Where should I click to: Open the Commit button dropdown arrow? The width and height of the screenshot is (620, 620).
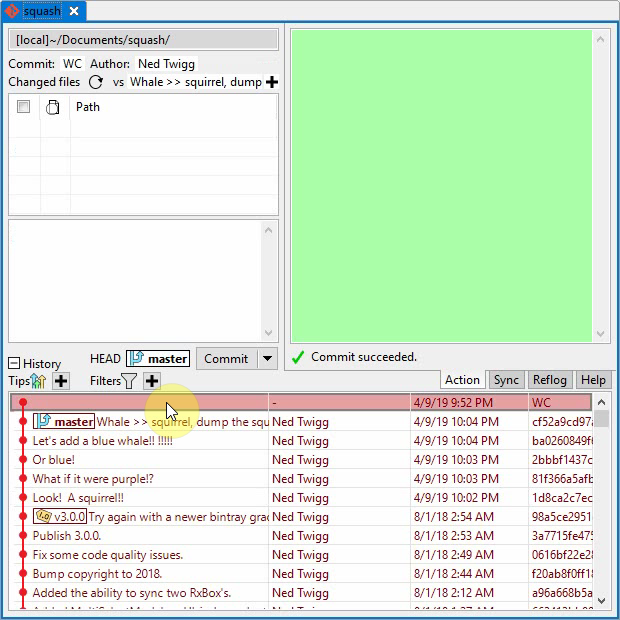tap(267, 359)
